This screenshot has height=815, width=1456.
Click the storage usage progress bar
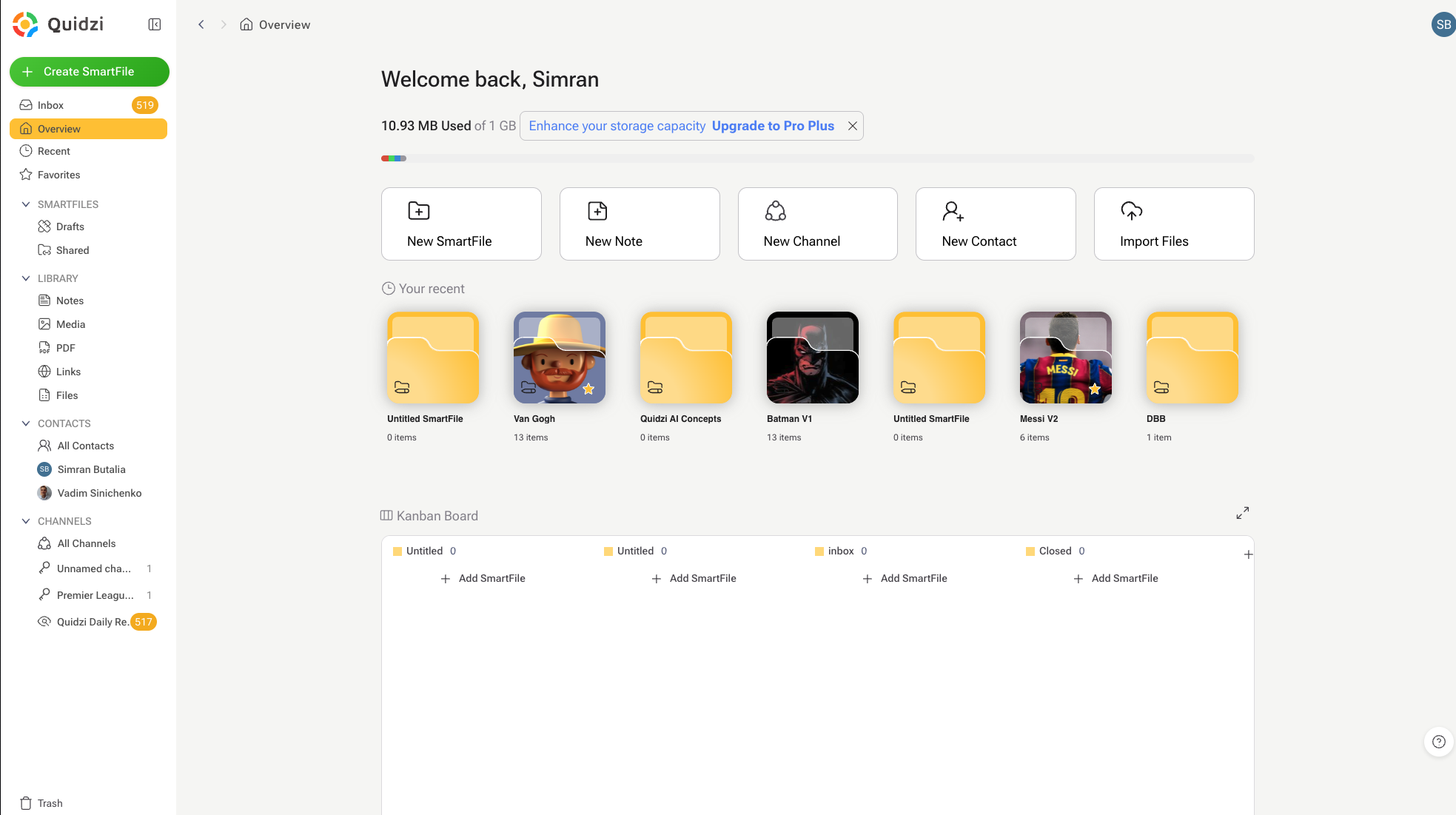[x=817, y=158]
